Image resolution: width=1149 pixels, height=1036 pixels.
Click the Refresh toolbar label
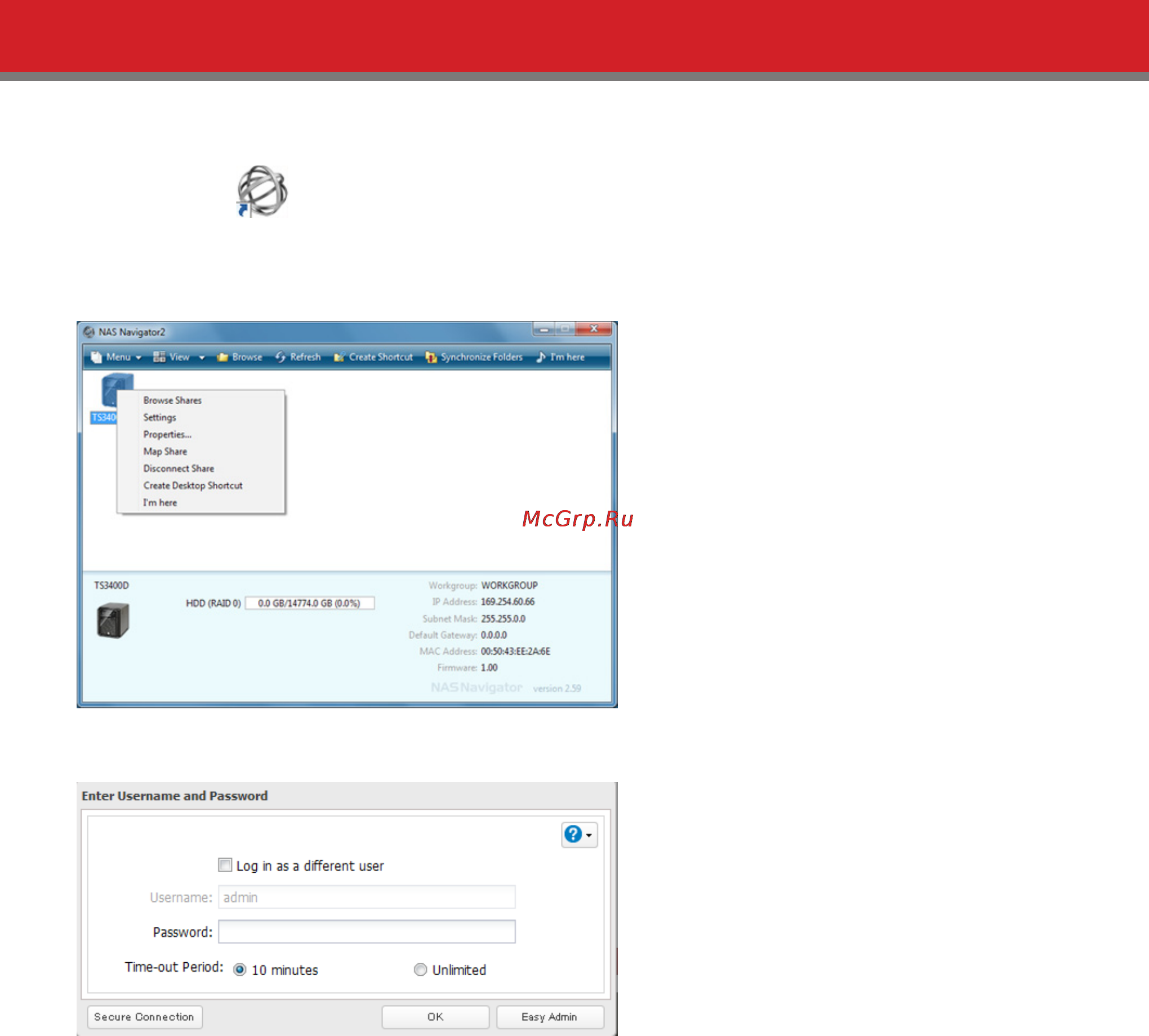click(305, 357)
